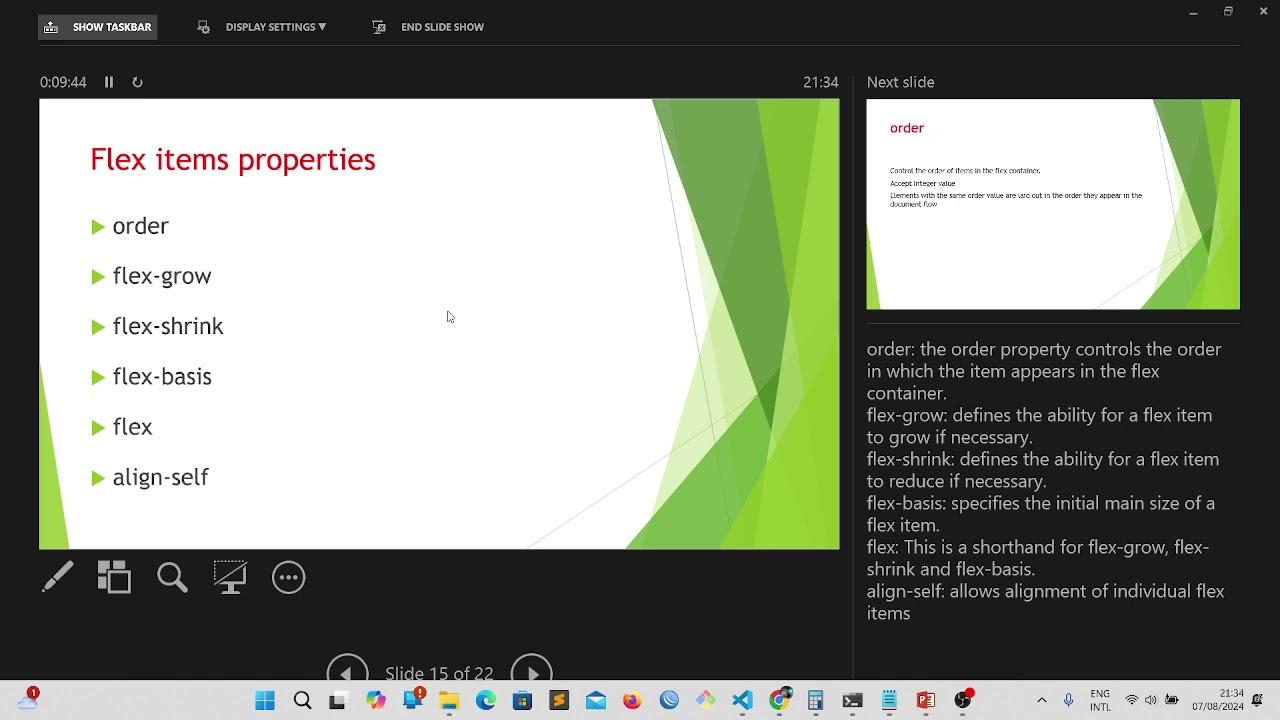Open the taskbar date and time
Image resolution: width=1280 pixels, height=720 pixels.
[x=1218, y=701]
